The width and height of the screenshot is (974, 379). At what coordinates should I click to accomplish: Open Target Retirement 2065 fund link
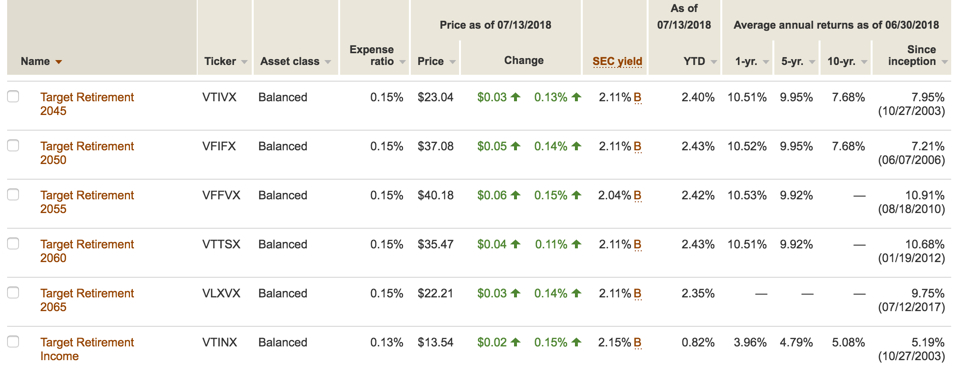click(x=87, y=300)
